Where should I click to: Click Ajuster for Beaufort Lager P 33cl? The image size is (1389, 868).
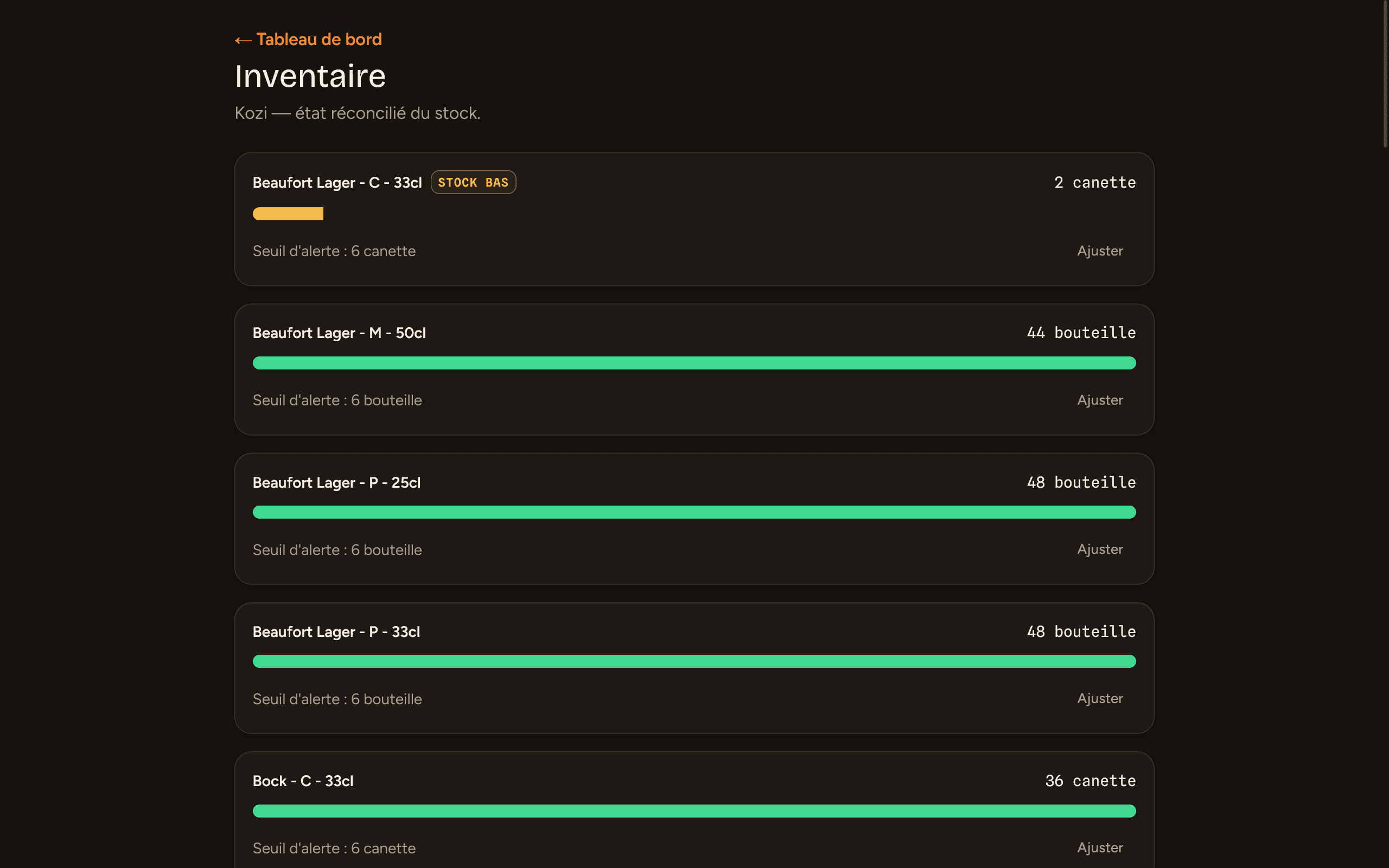(x=1100, y=699)
